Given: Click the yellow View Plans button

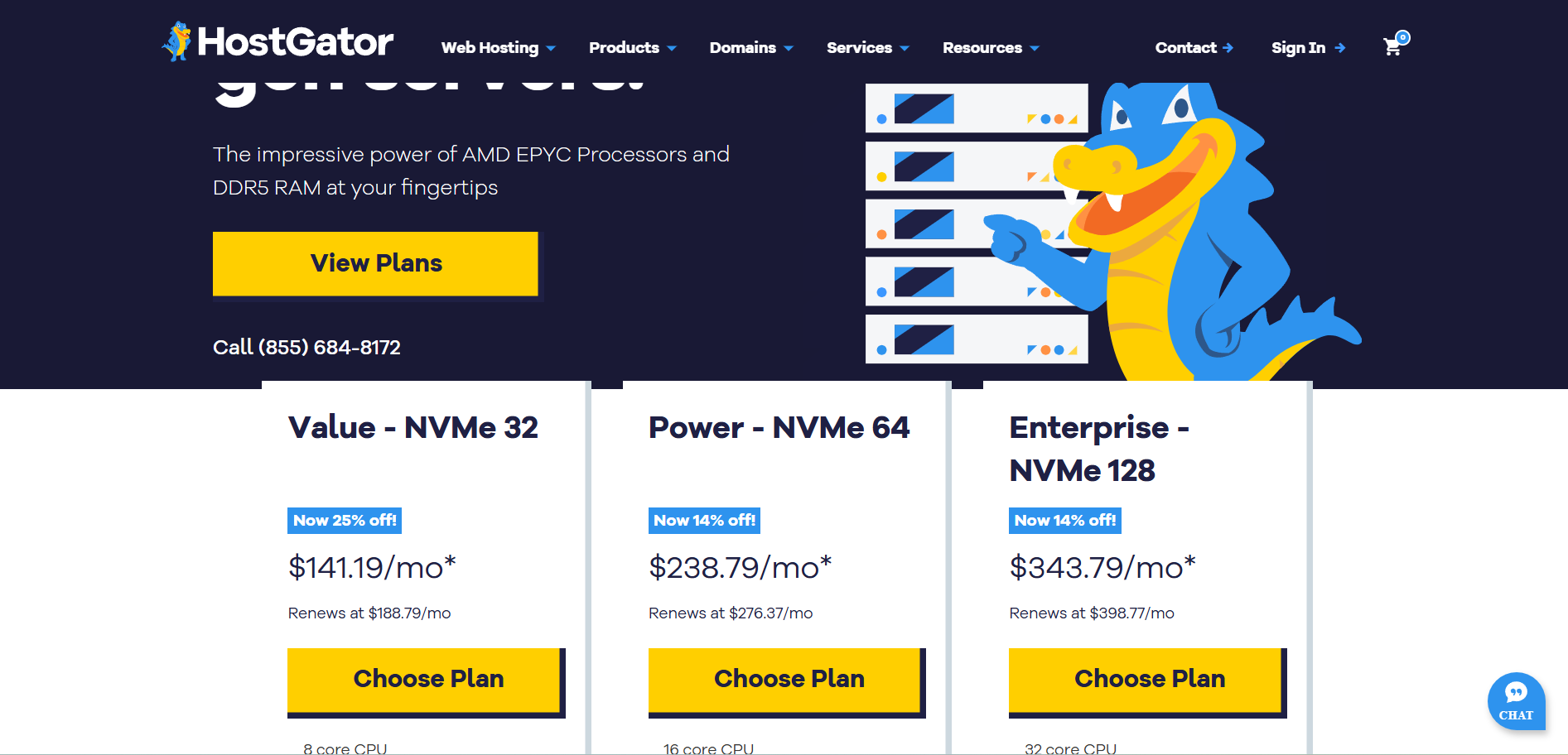Looking at the screenshot, I should [x=375, y=263].
